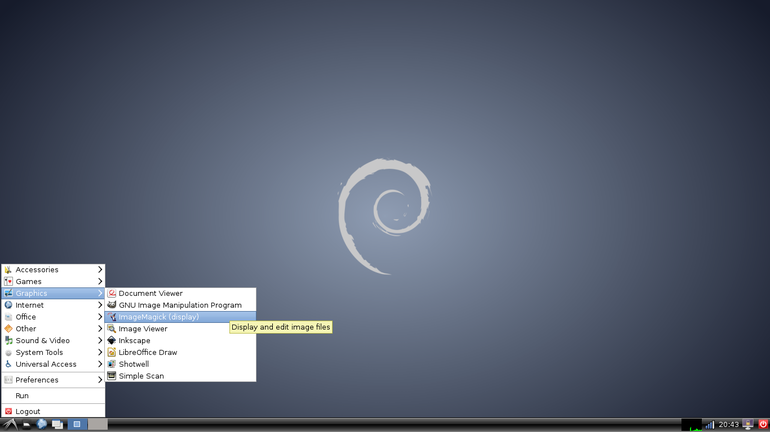Click the web browser globe icon in taskbar

point(42,425)
